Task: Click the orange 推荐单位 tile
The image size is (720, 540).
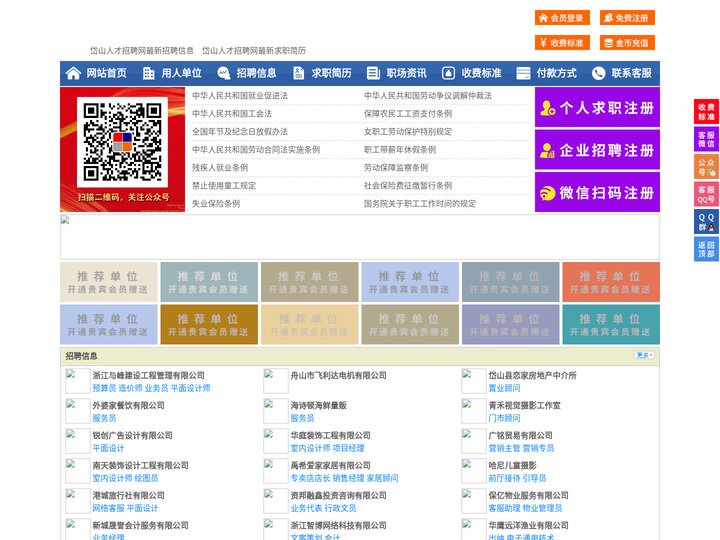Action: tap(611, 282)
